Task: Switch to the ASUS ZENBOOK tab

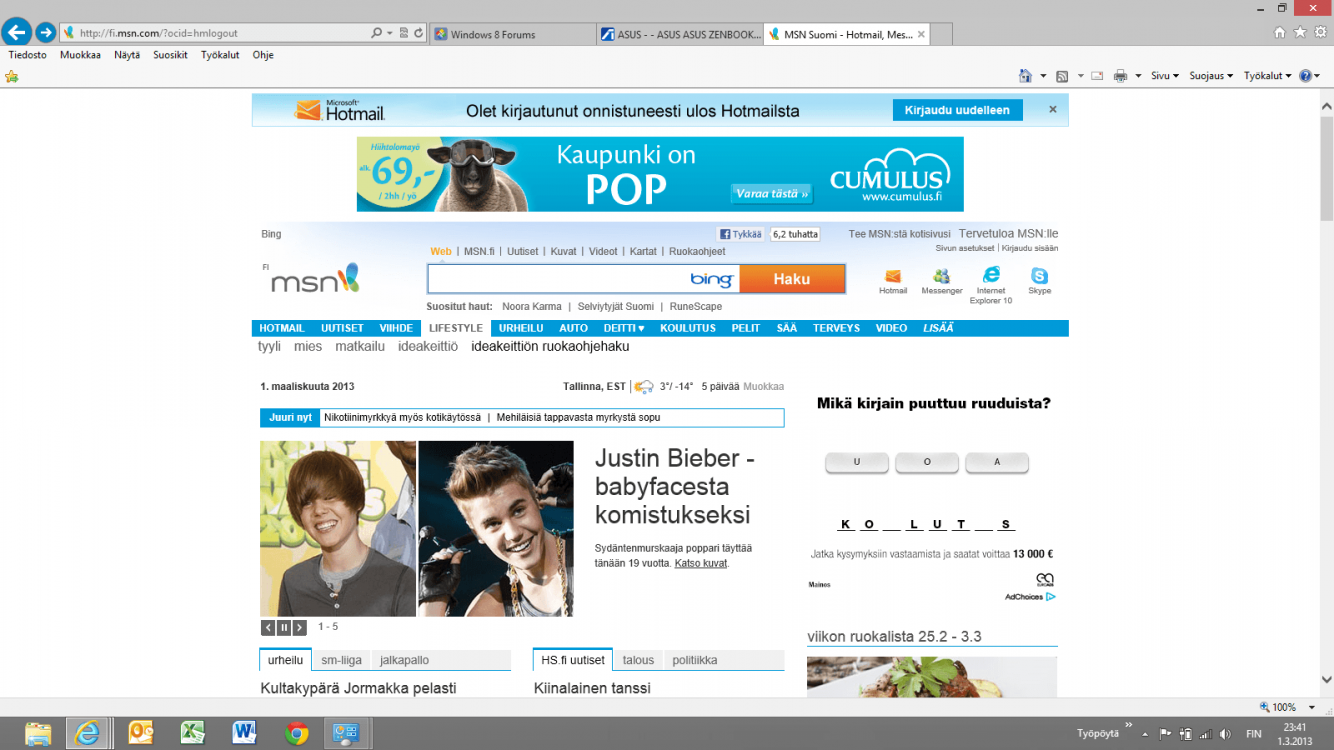Action: (679, 34)
